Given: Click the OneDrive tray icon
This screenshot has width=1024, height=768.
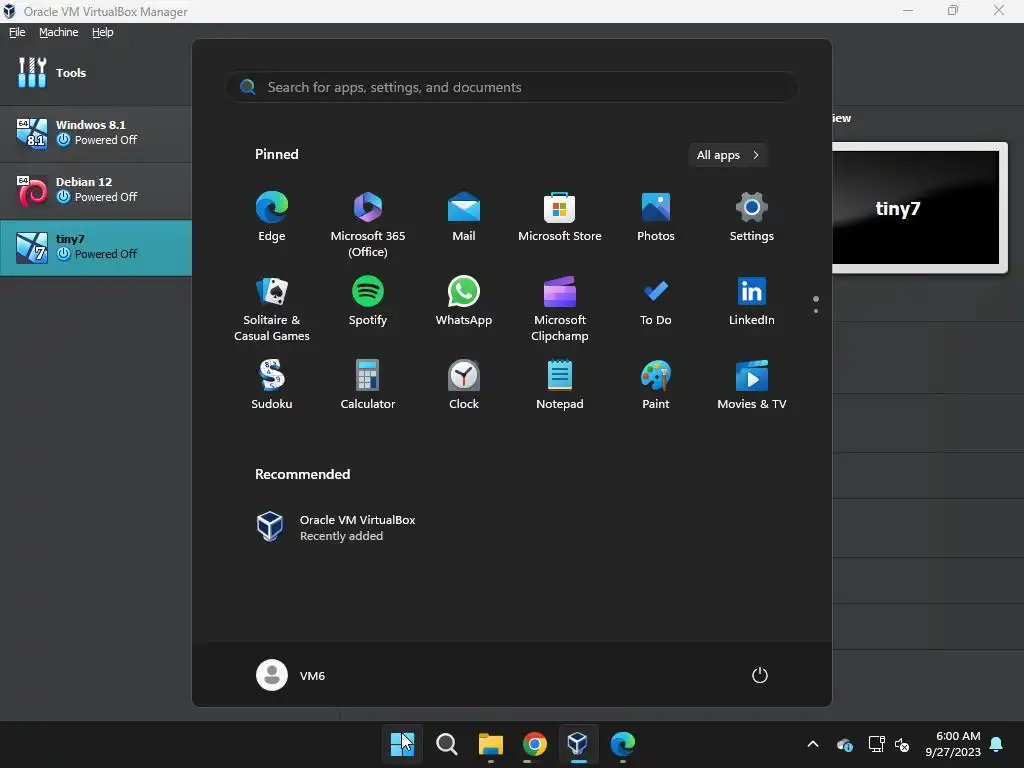Looking at the screenshot, I should tap(845, 744).
